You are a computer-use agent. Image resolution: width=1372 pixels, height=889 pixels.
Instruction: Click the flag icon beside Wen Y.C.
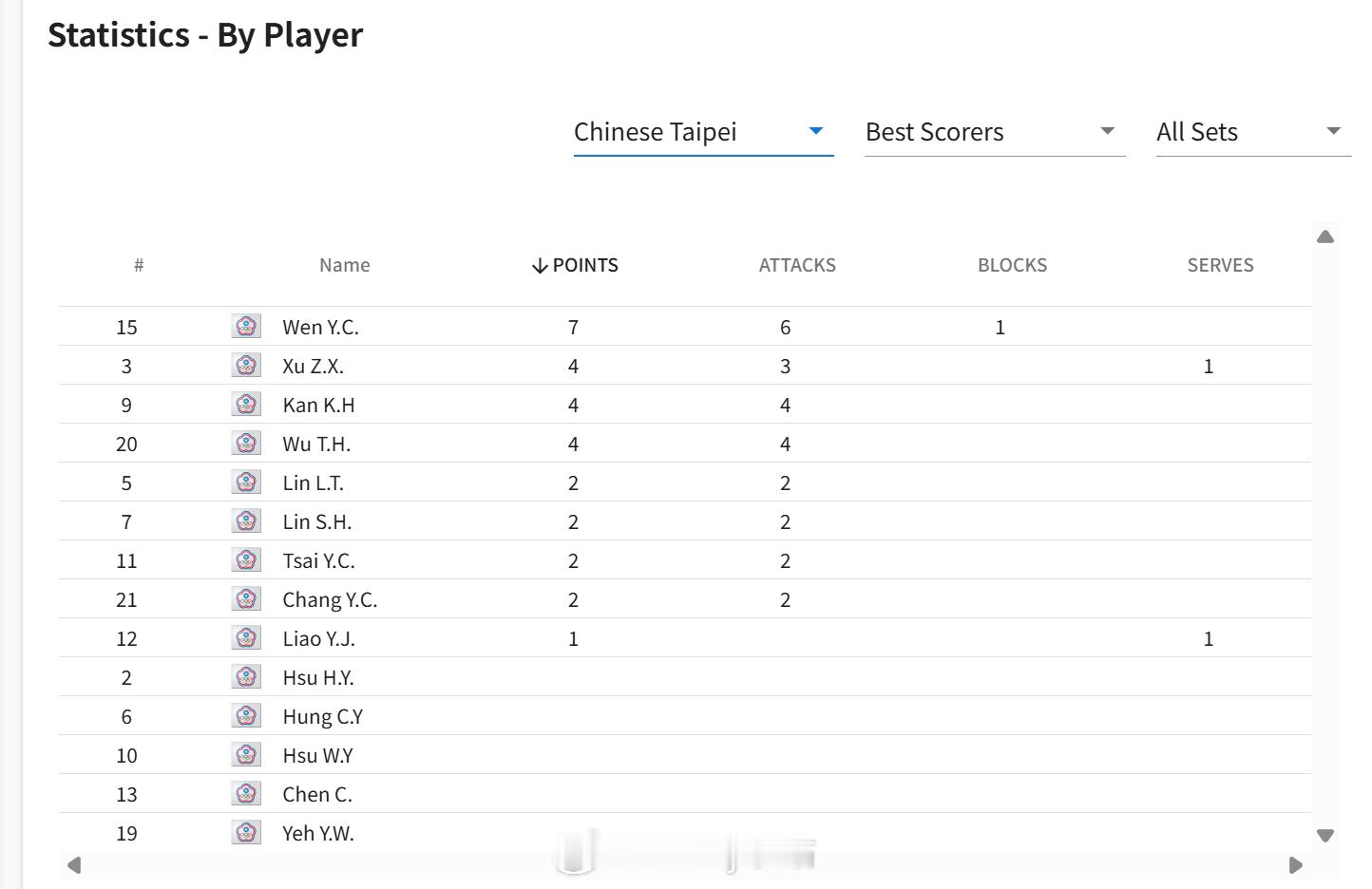tap(246, 327)
